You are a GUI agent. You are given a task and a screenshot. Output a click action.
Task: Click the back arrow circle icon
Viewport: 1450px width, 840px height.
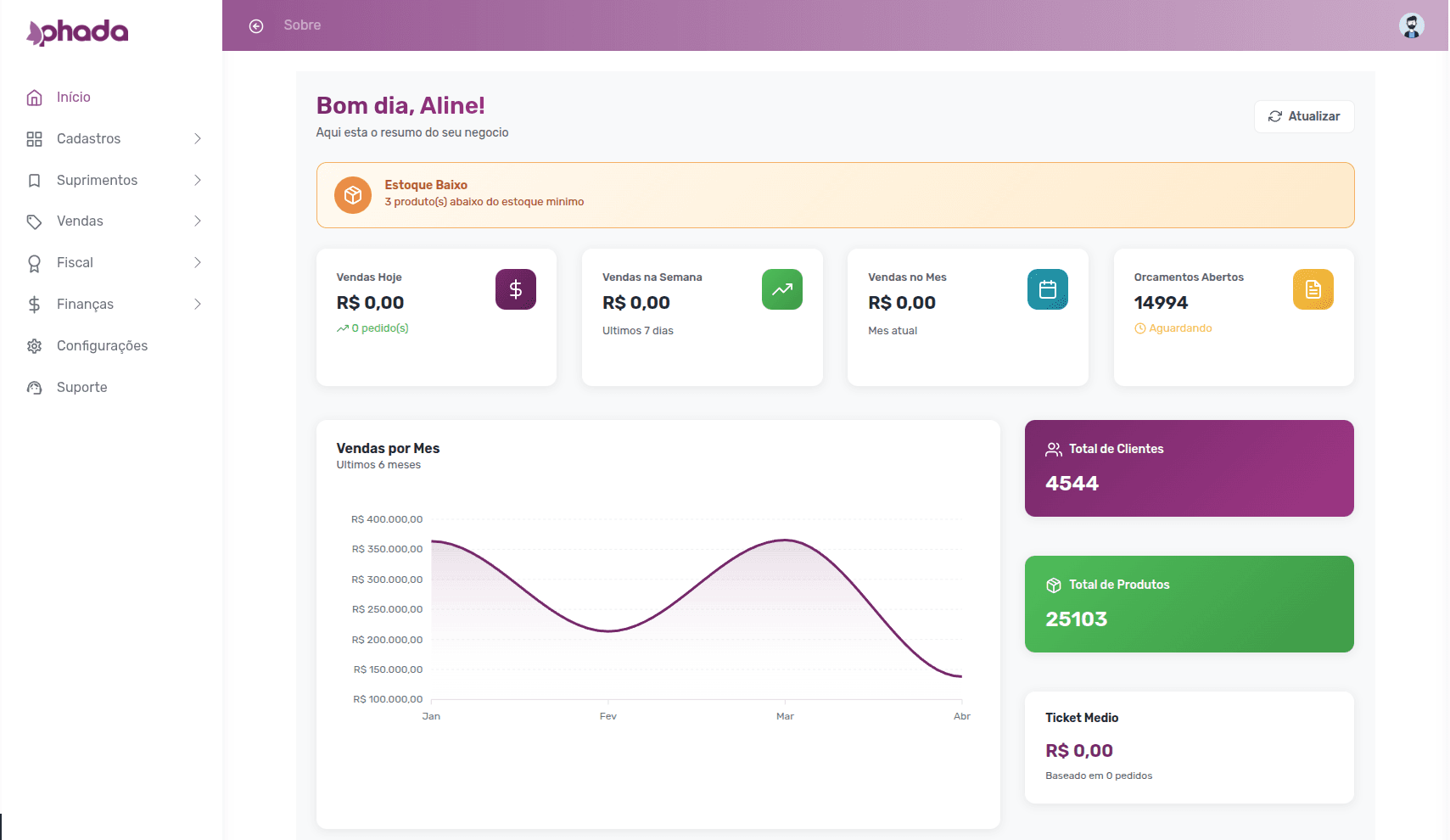(x=256, y=26)
